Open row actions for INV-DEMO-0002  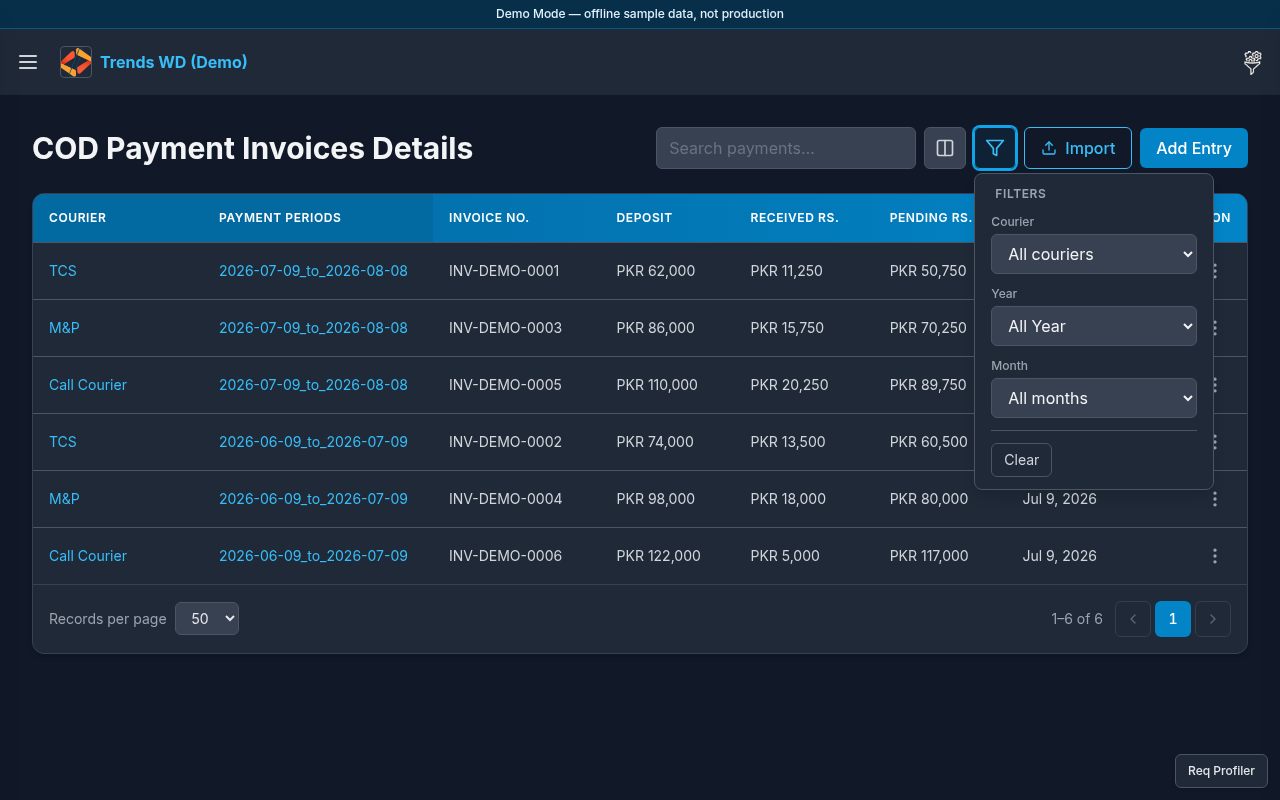[x=1215, y=442]
